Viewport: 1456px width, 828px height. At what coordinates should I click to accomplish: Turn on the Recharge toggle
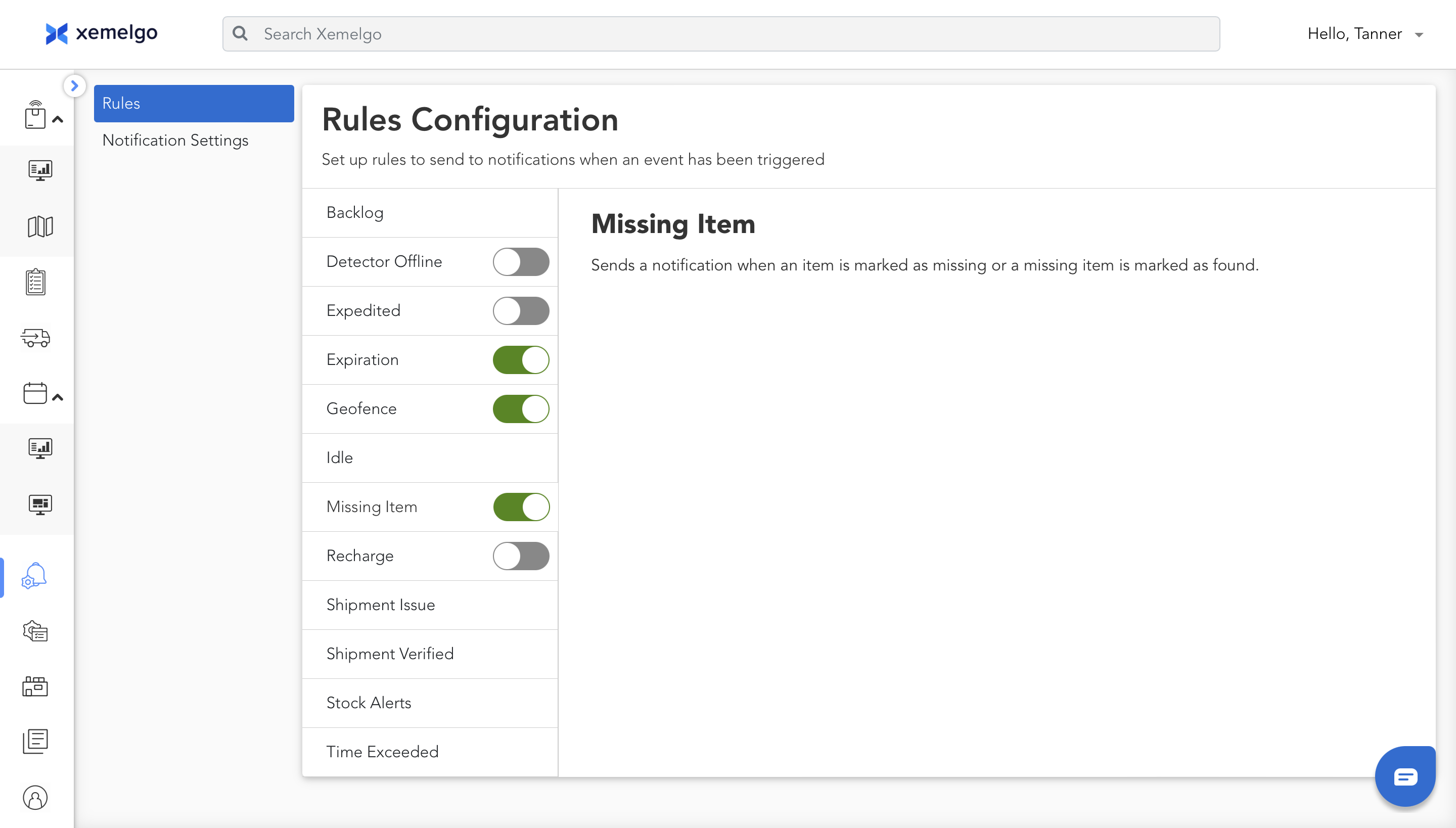tap(520, 556)
